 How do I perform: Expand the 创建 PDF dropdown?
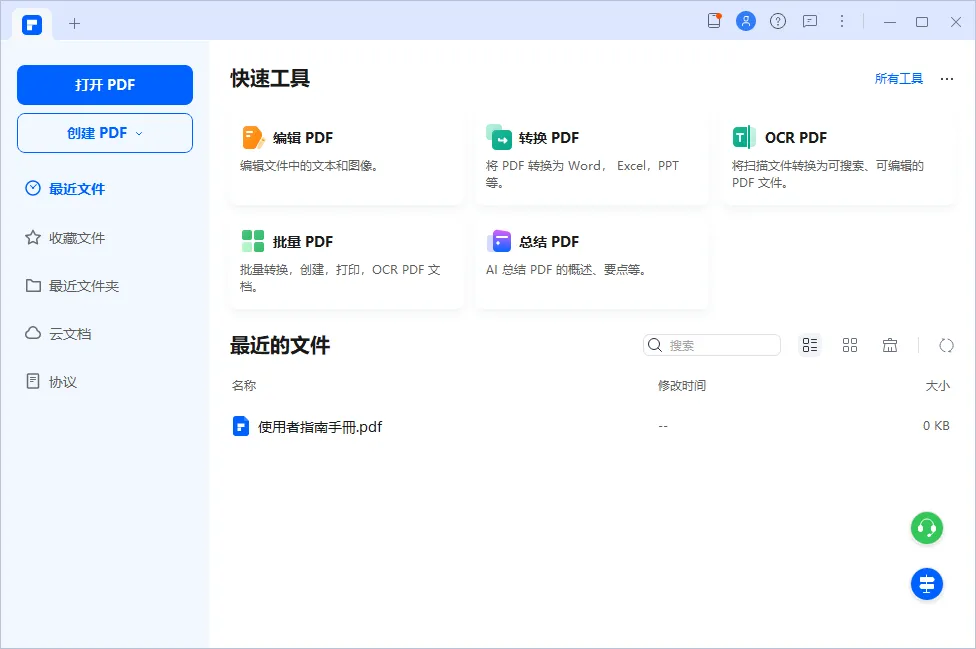[105, 133]
